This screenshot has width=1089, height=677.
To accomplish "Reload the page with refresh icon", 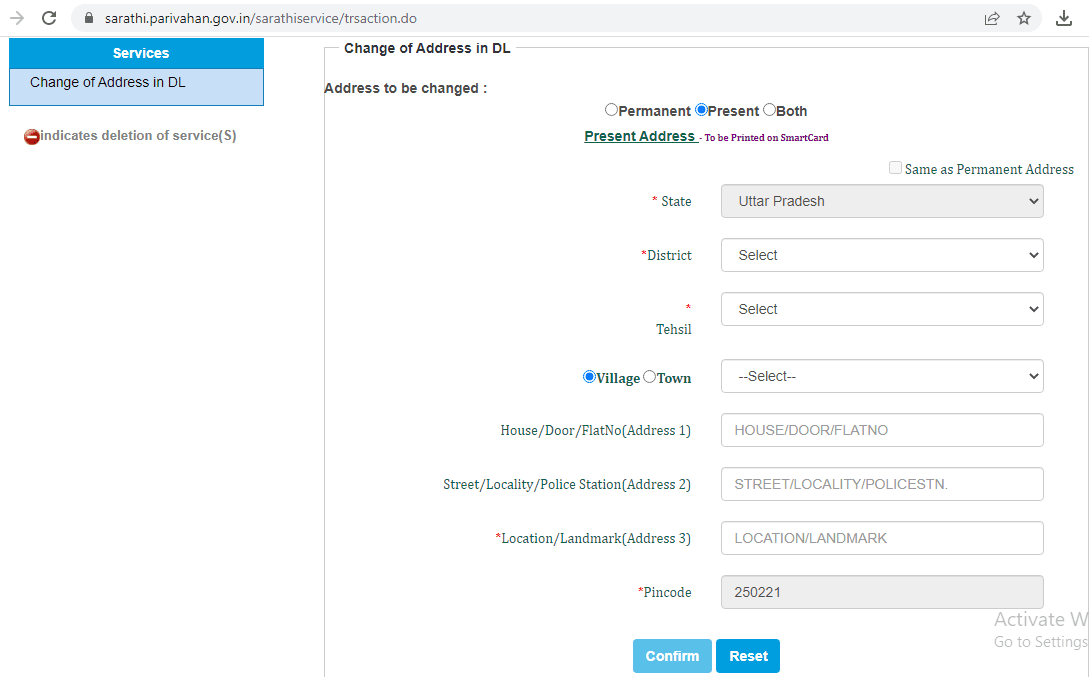I will point(49,18).
